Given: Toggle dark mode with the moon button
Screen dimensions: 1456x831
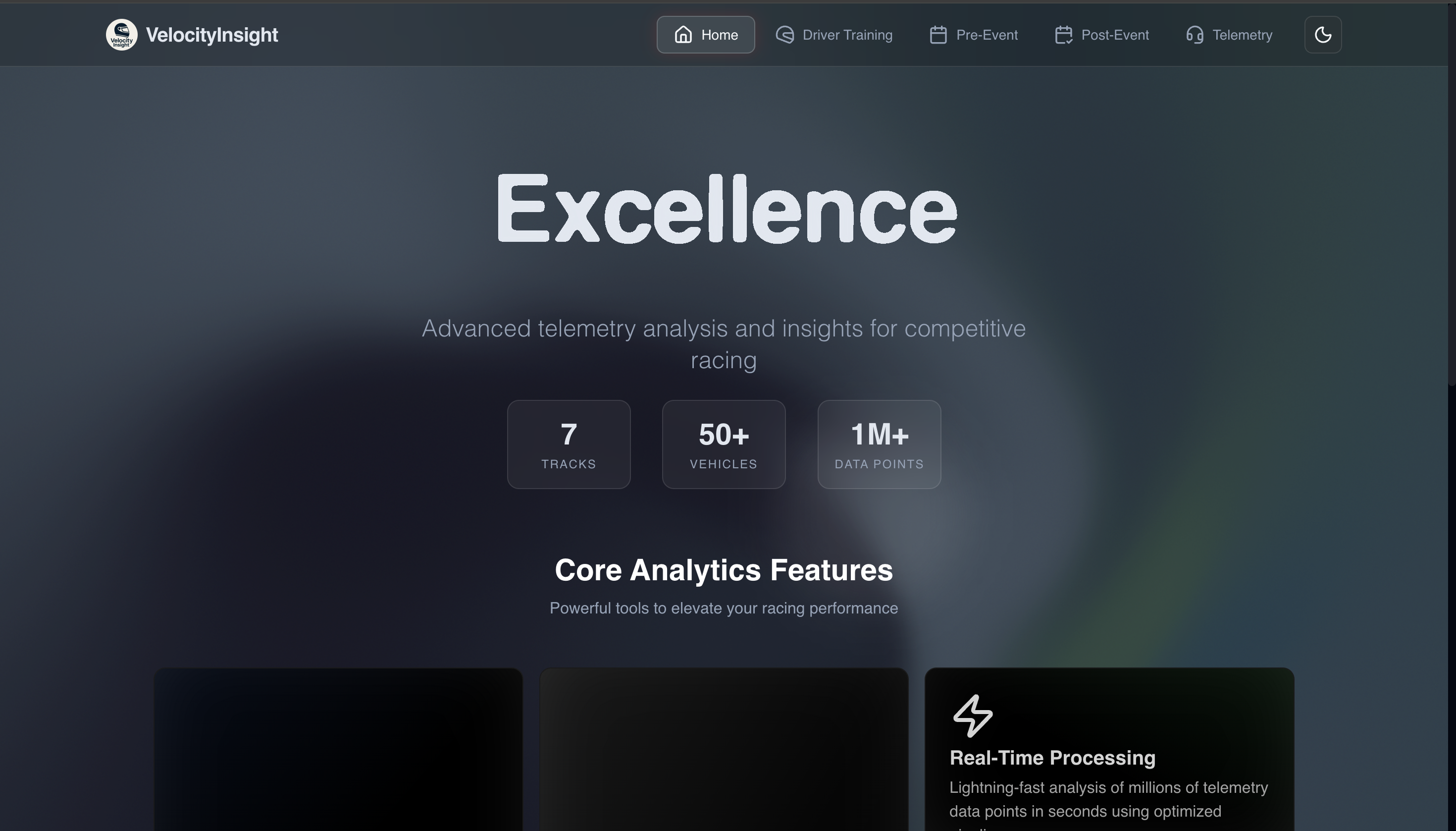Looking at the screenshot, I should tap(1323, 35).
